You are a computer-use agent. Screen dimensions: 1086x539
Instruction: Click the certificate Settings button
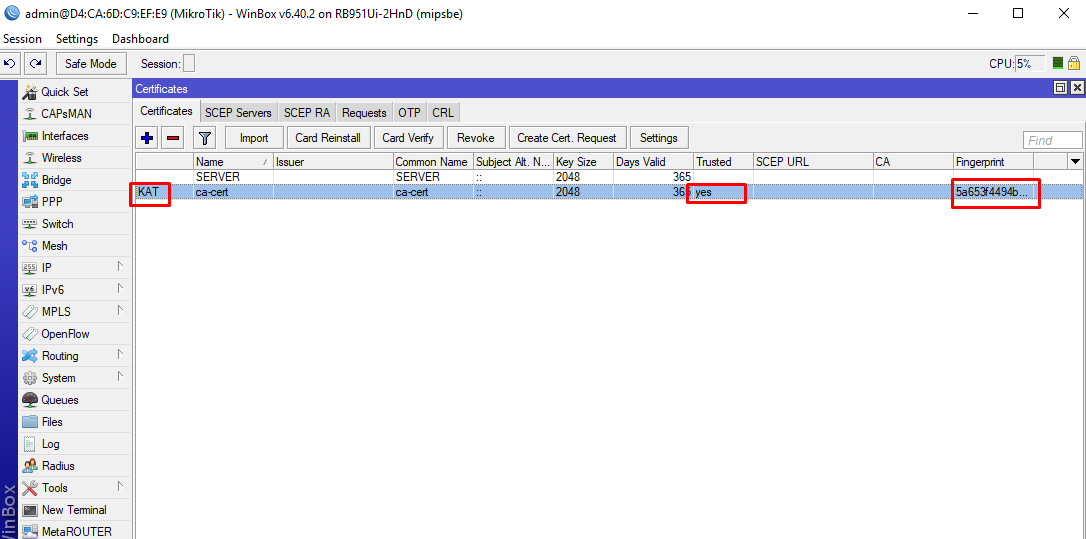[x=659, y=138]
